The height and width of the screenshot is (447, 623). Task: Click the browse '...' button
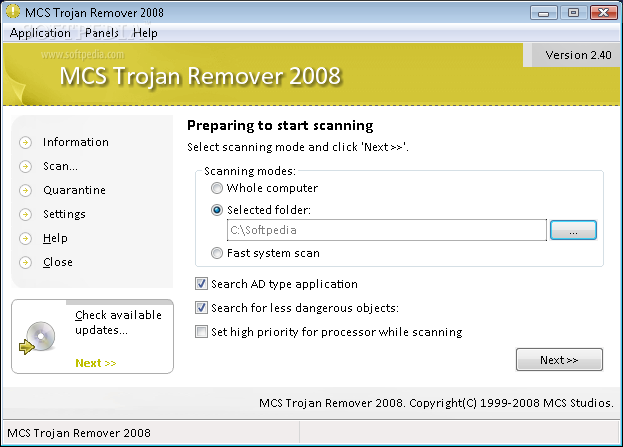(x=573, y=230)
